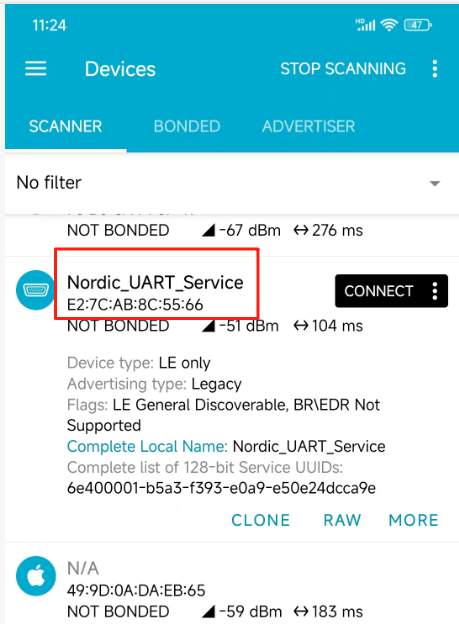Tap the Apple device icon
This screenshot has height=624, width=459.
[36, 576]
